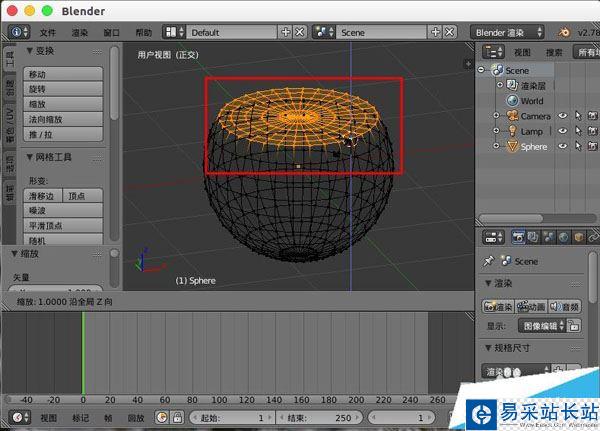600x431 pixels.
Task: Click the 移动 button
Action: pyautogui.click(x=63, y=74)
